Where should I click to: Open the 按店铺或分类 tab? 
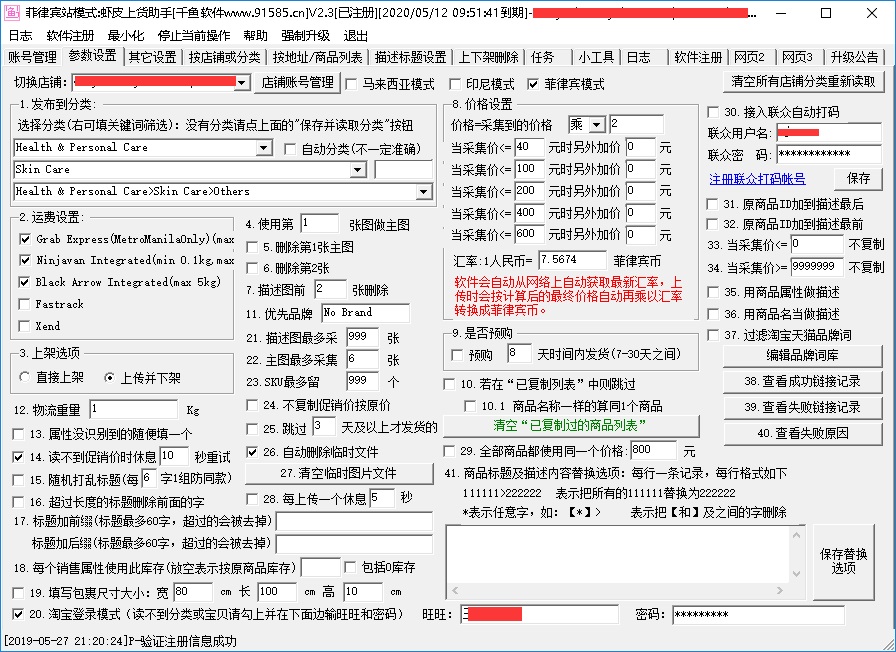[x=225, y=57]
